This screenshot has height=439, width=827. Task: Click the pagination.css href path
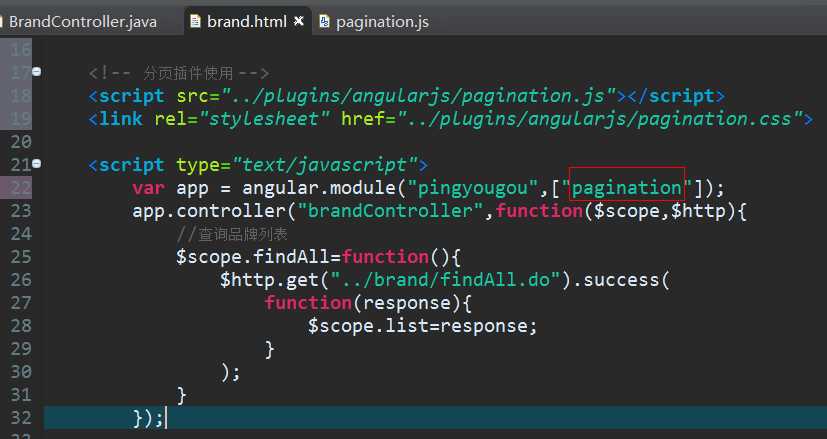[x=600, y=119]
